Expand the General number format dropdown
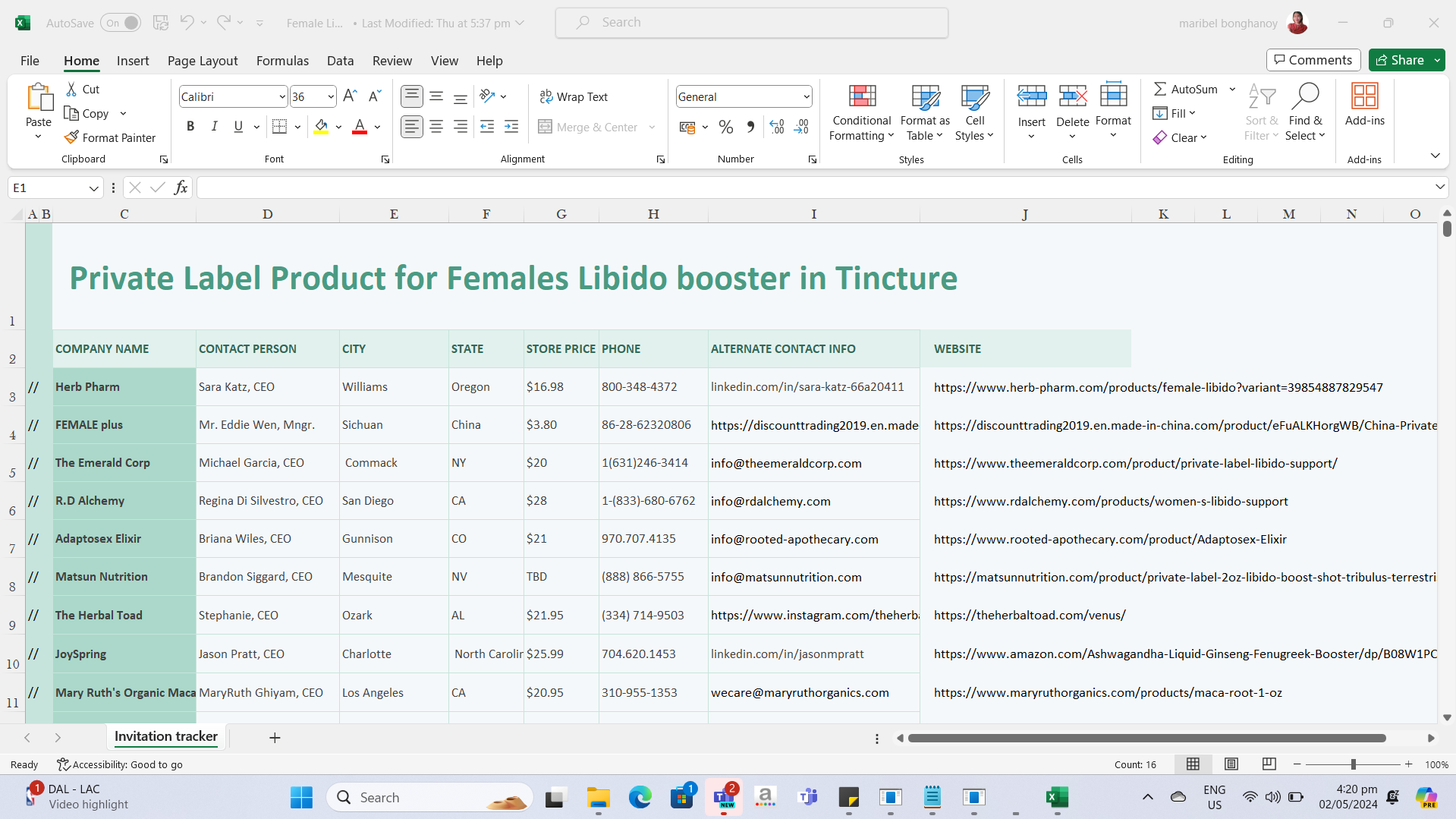Image resolution: width=1456 pixels, height=819 pixels. [x=806, y=97]
